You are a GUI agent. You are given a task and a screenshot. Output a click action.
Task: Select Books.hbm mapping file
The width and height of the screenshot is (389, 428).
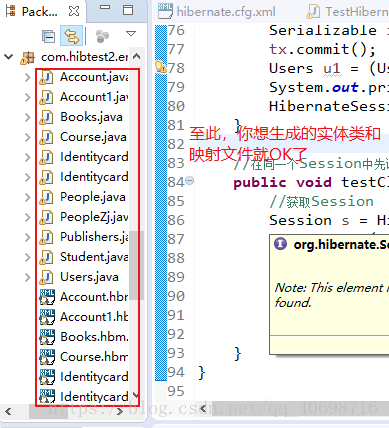click(94, 337)
